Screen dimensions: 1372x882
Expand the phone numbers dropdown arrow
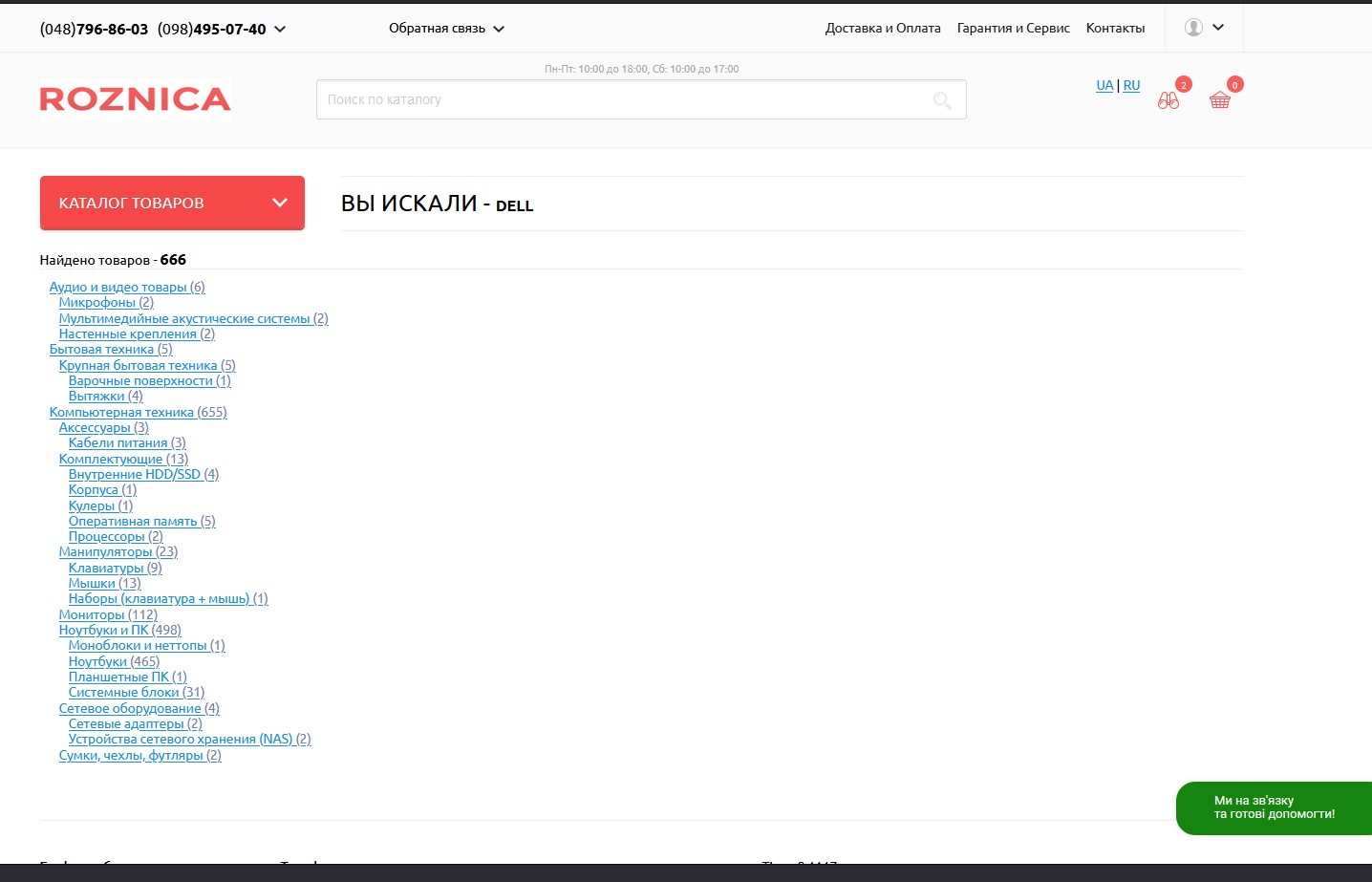(x=280, y=30)
